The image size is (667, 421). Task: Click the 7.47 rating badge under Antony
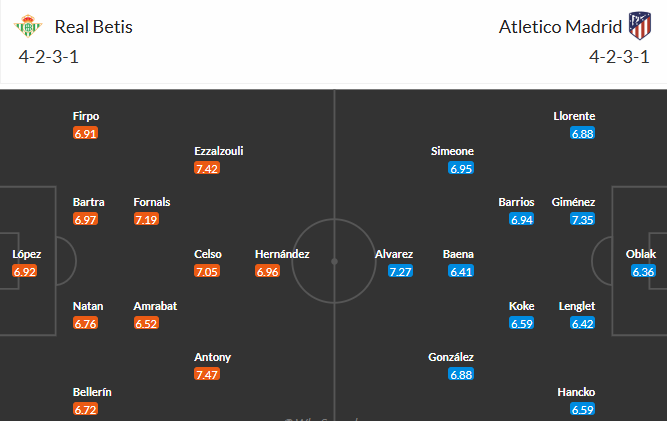point(207,374)
